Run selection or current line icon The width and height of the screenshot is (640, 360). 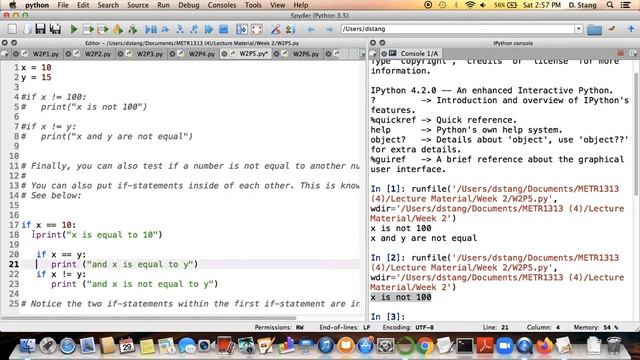click(118, 29)
